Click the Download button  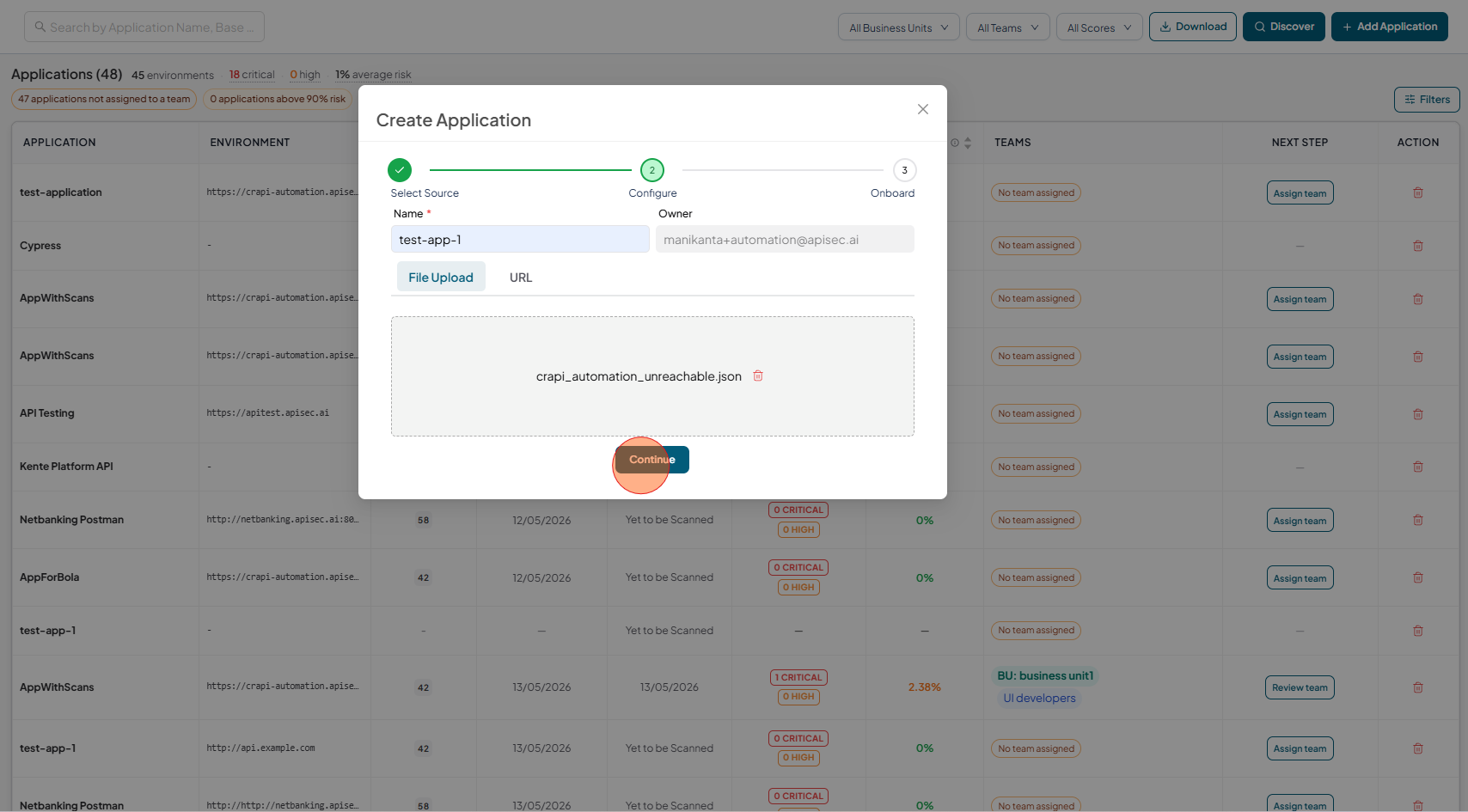(1193, 27)
